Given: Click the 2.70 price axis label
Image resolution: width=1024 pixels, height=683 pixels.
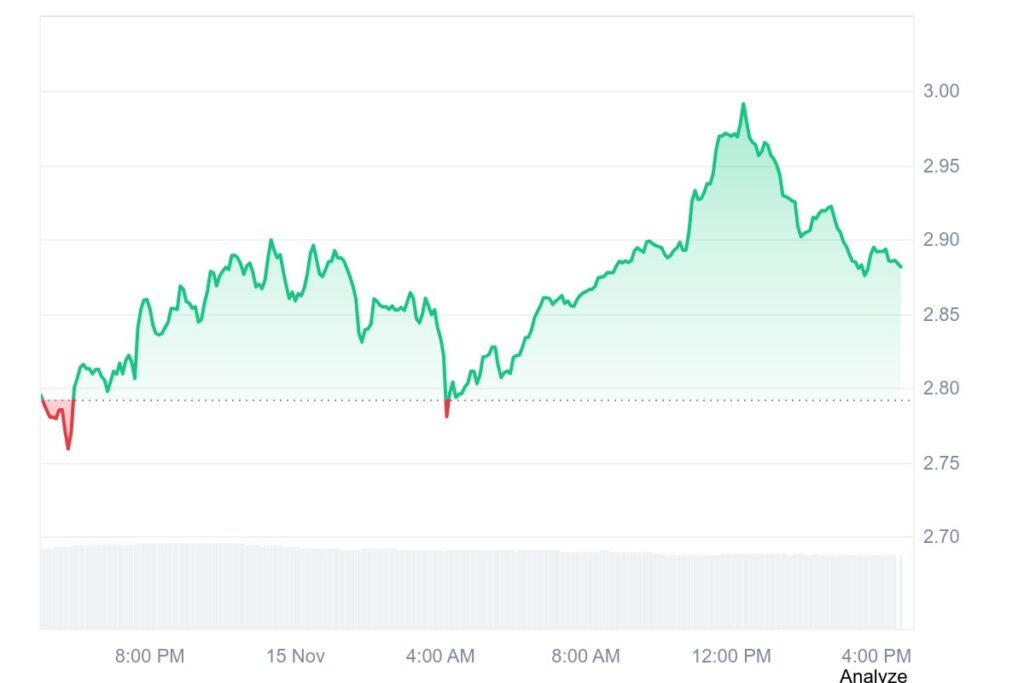Looking at the screenshot, I should (940, 537).
